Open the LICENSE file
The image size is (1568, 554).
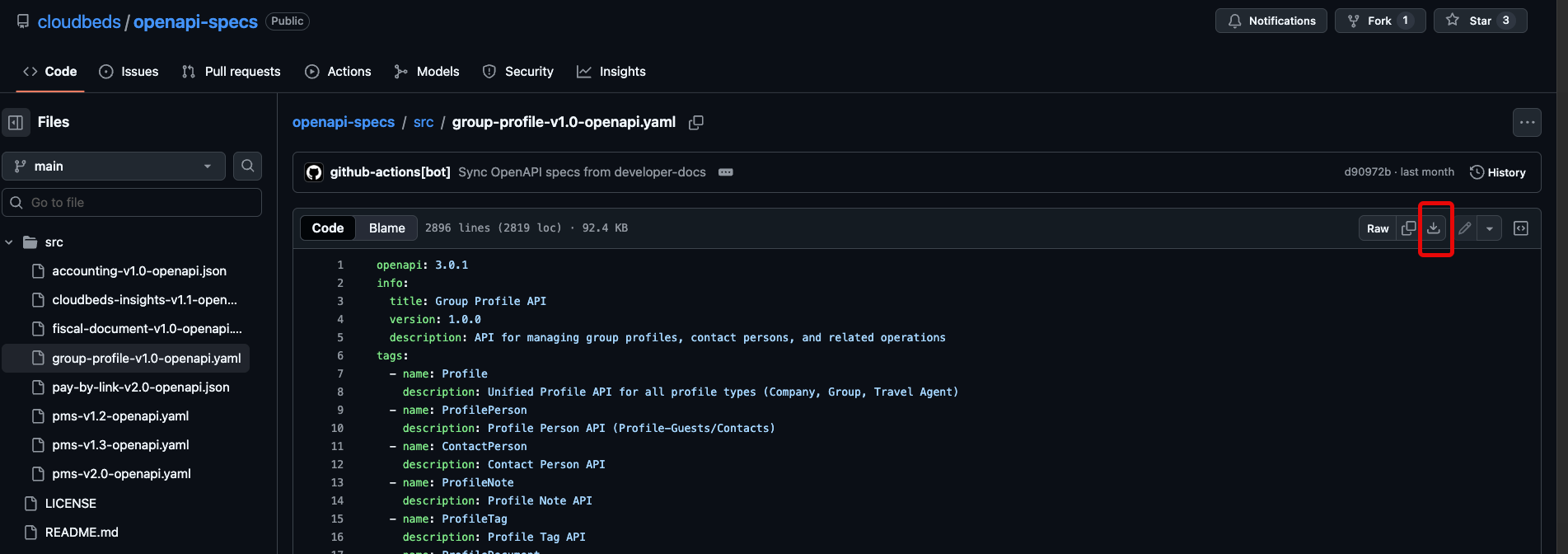point(70,503)
